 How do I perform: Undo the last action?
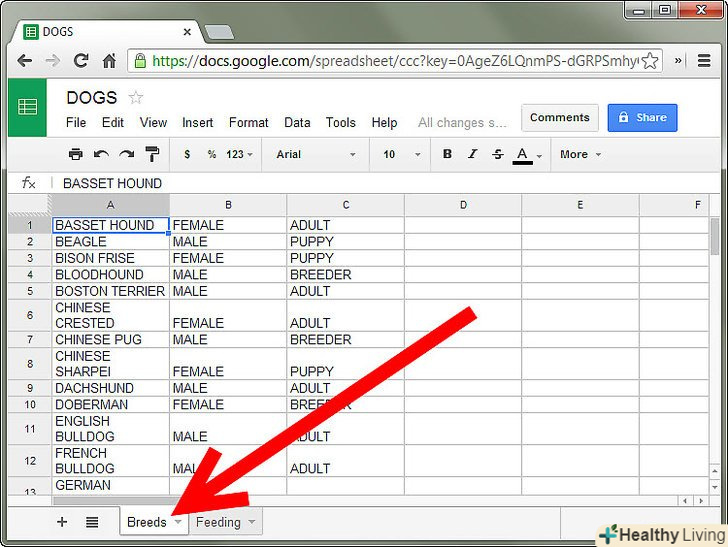click(x=101, y=154)
